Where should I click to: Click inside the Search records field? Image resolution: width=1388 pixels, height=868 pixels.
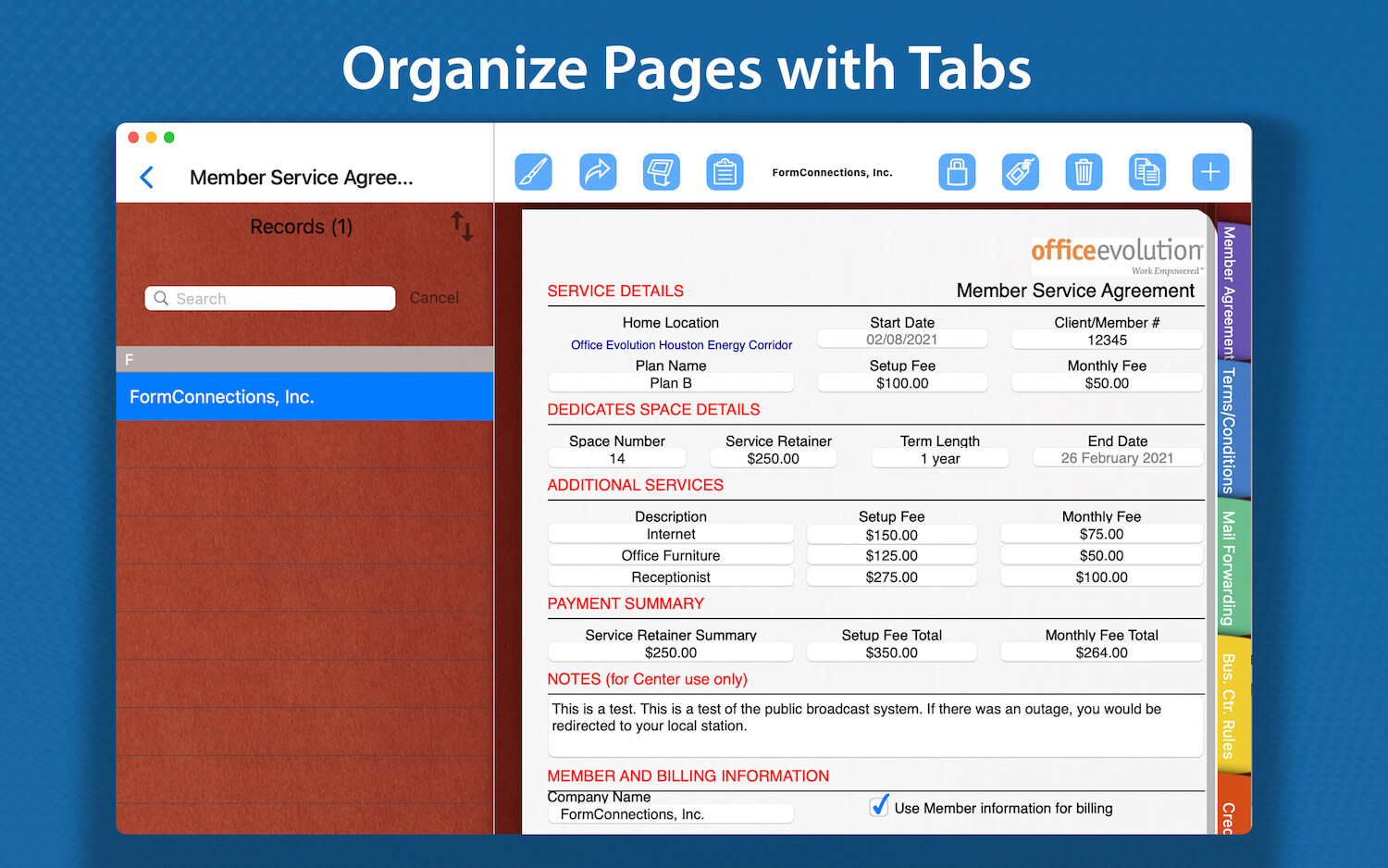pos(268,298)
